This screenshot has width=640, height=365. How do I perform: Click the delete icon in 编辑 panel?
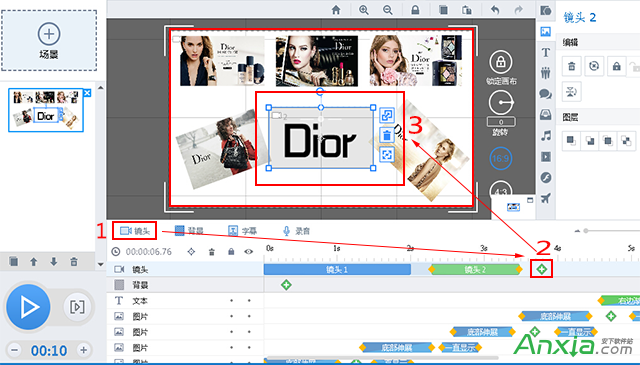coord(571,66)
